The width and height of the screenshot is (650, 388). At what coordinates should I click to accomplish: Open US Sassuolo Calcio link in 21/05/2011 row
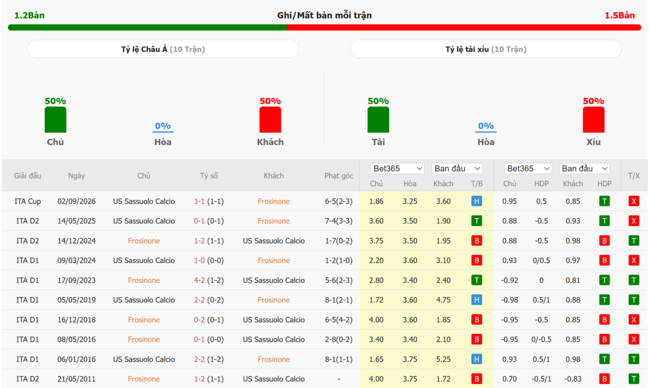[x=274, y=379]
